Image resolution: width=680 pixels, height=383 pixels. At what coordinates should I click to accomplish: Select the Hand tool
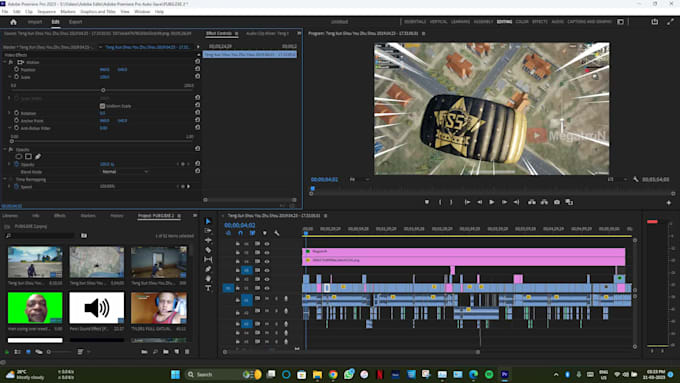208,278
